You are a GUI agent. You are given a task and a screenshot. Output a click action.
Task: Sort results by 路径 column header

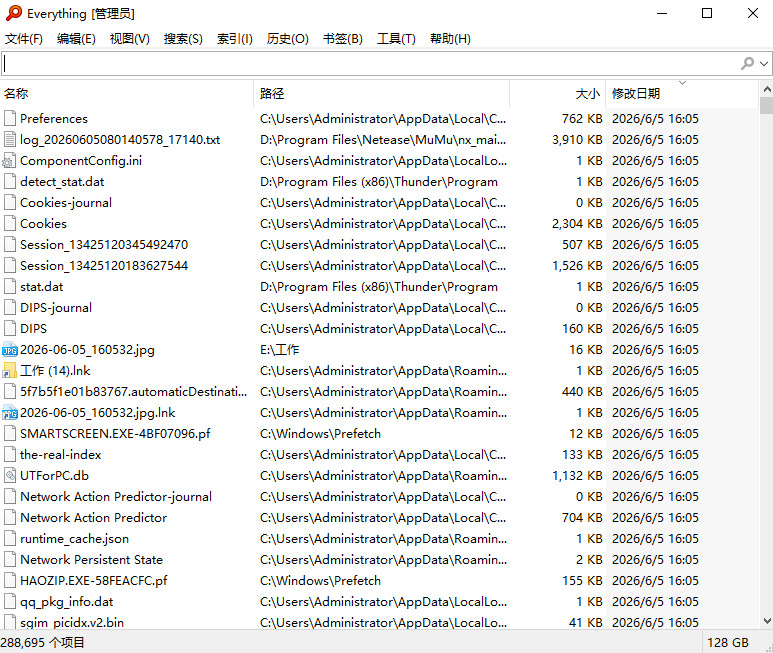[x=382, y=94]
